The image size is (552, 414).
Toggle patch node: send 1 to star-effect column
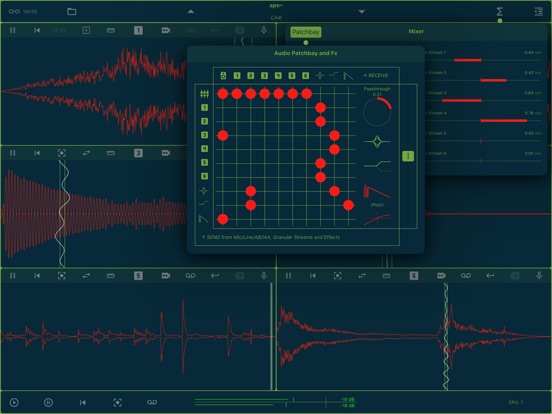pyautogui.click(x=320, y=108)
